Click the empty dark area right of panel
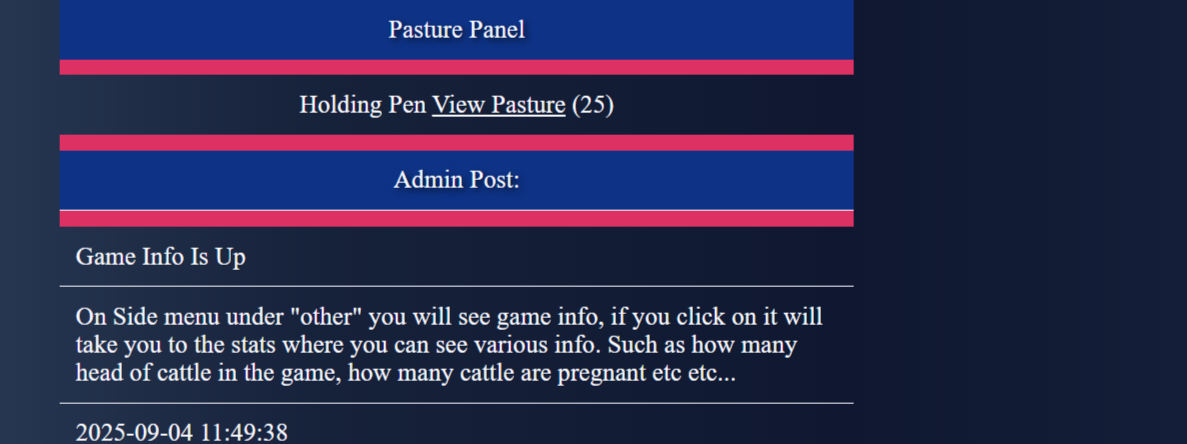Image resolution: width=1187 pixels, height=444 pixels. (1020, 220)
